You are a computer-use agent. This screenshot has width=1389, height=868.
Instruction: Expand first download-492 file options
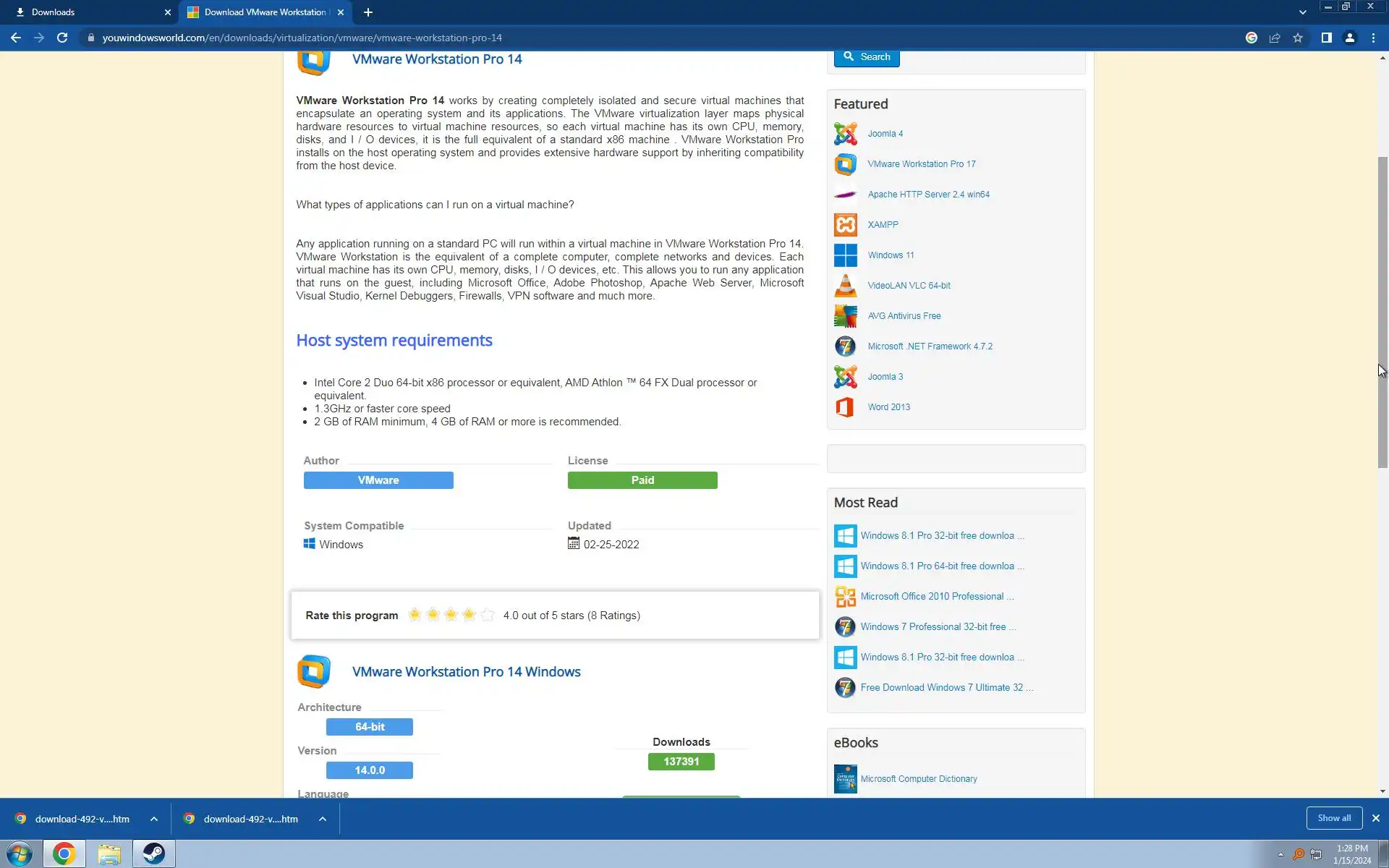coord(154,819)
